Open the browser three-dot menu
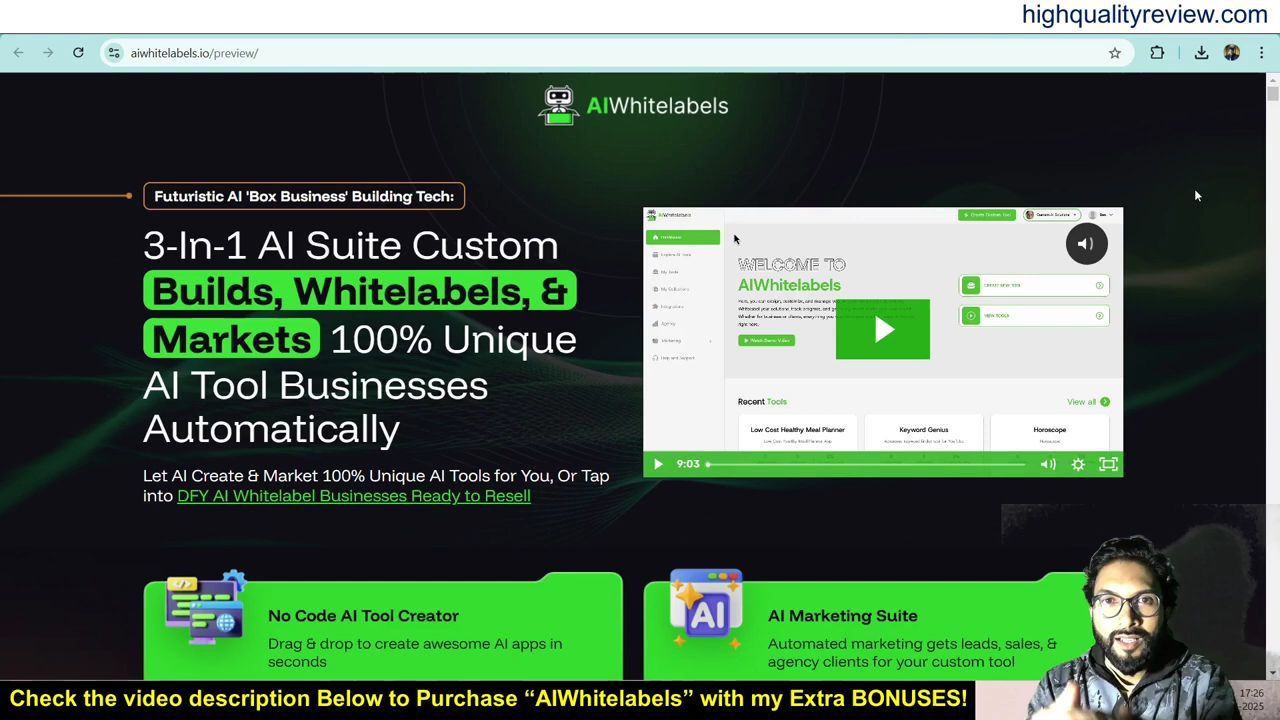The width and height of the screenshot is (1280, 720). pos(1262,53)
